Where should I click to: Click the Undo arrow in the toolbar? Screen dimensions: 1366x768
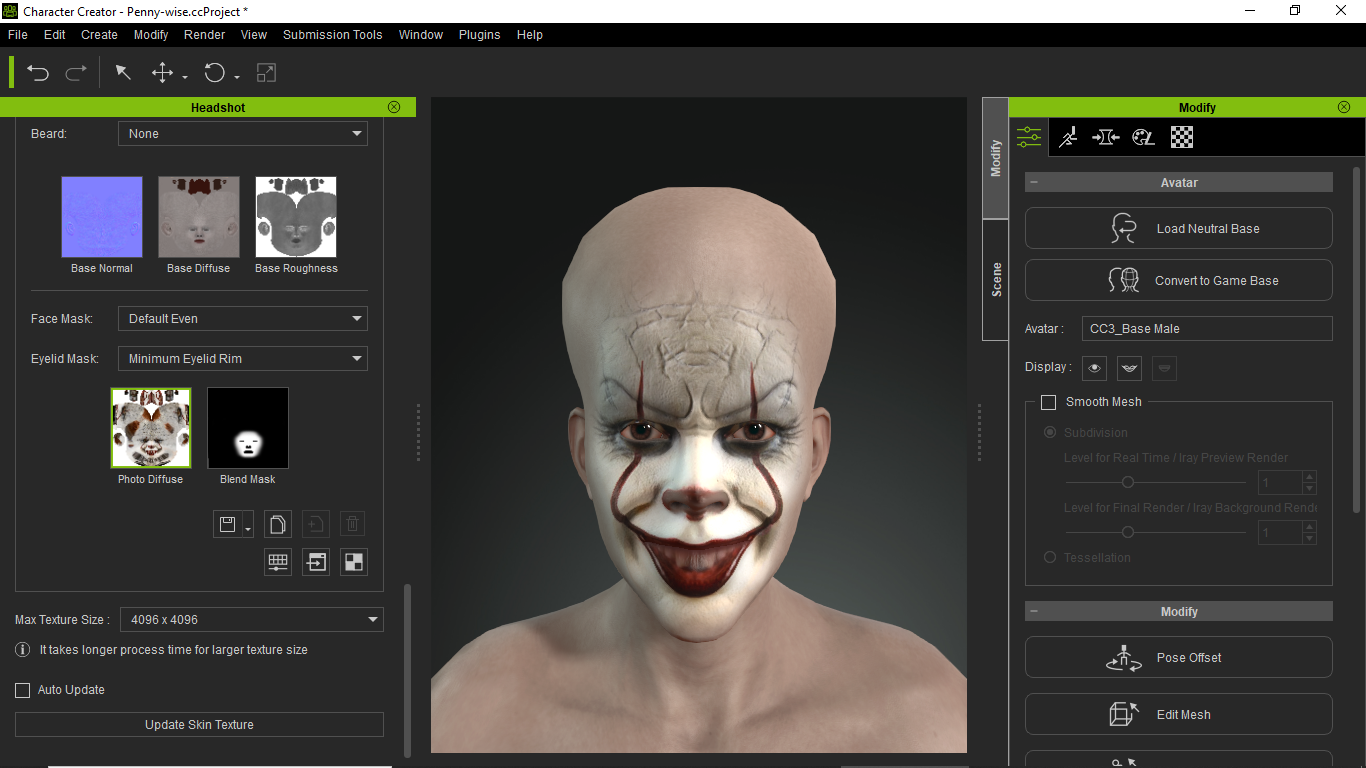(38, 73)
